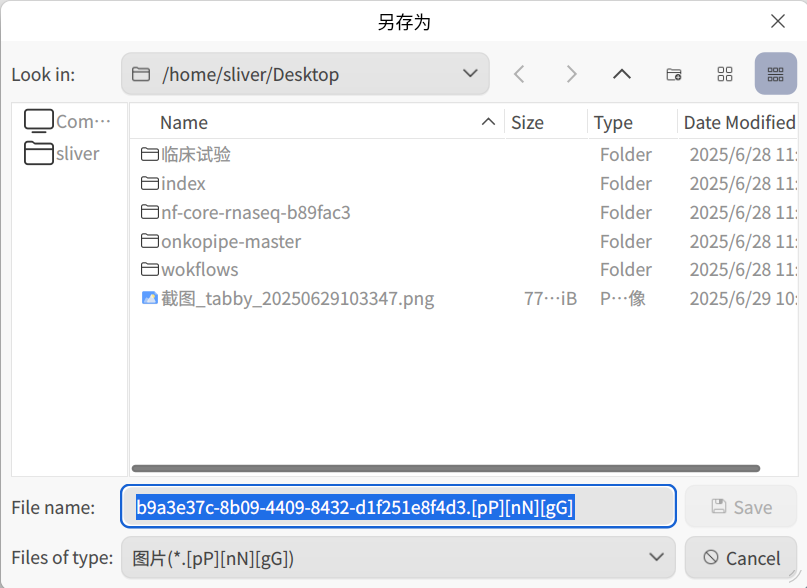The image size is (807, 588).
Task: Click the Folder type cell of onkopipe-master
Action: pyautogui.click(x=626, y=241)
